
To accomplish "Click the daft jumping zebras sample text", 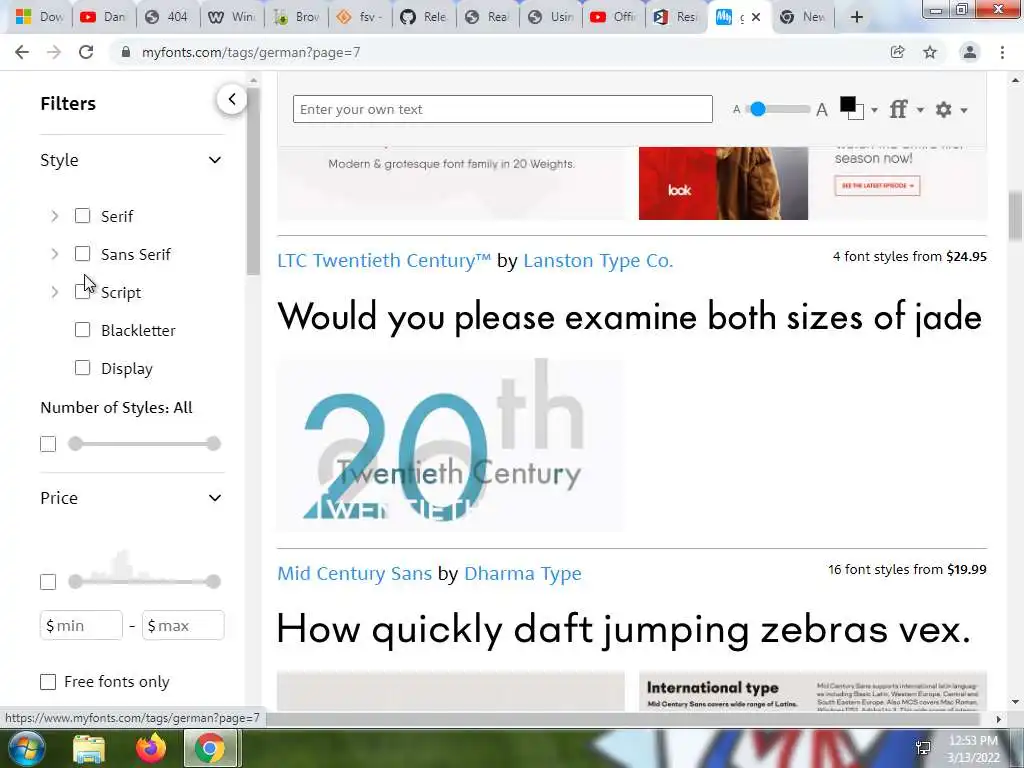I will pos(624,629).
